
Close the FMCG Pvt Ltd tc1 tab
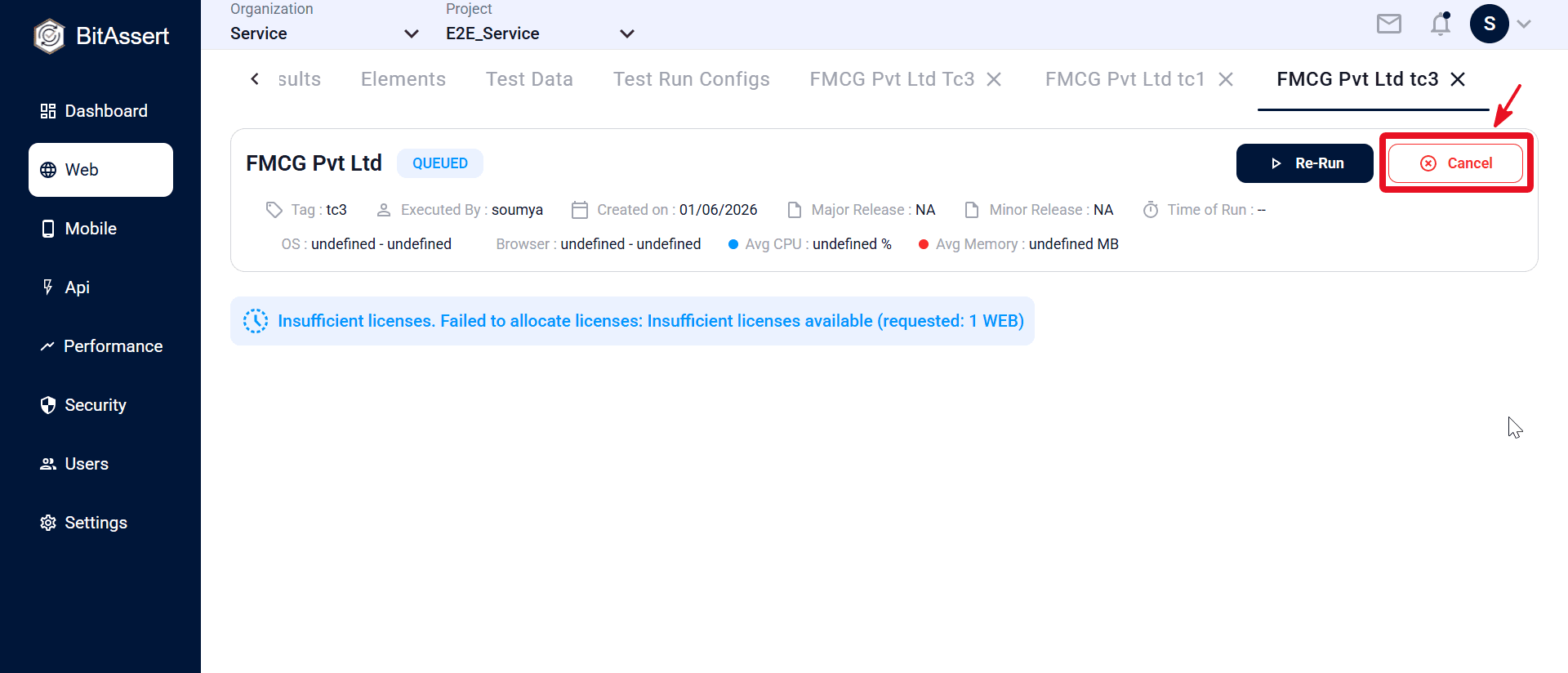pyautogui.click(x=1226, y=79)
